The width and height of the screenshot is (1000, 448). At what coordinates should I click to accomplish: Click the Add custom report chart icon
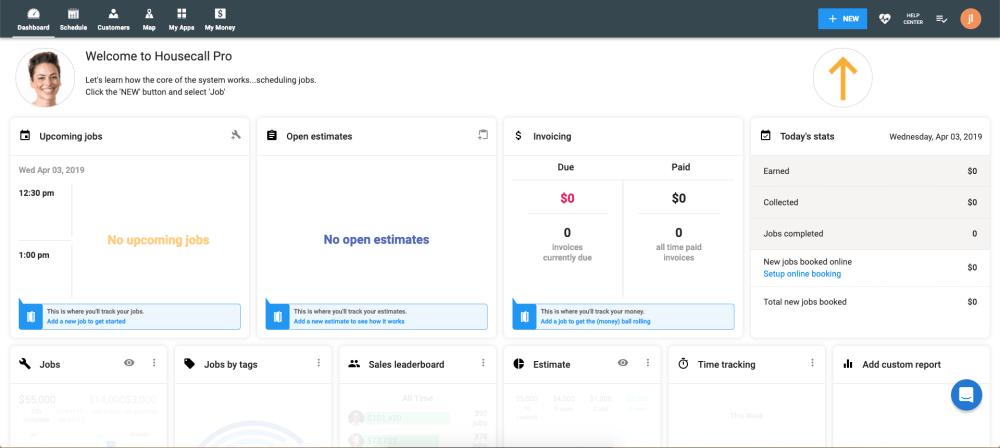pyautogui.click(x=848, y=364)
